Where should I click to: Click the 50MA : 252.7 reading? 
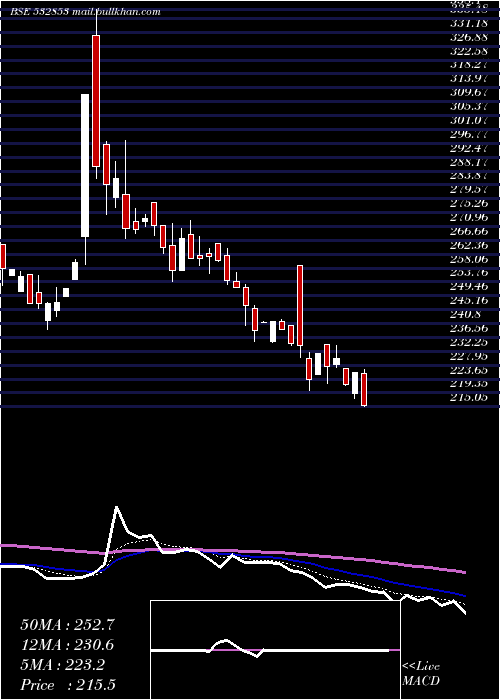click(68, 625)
